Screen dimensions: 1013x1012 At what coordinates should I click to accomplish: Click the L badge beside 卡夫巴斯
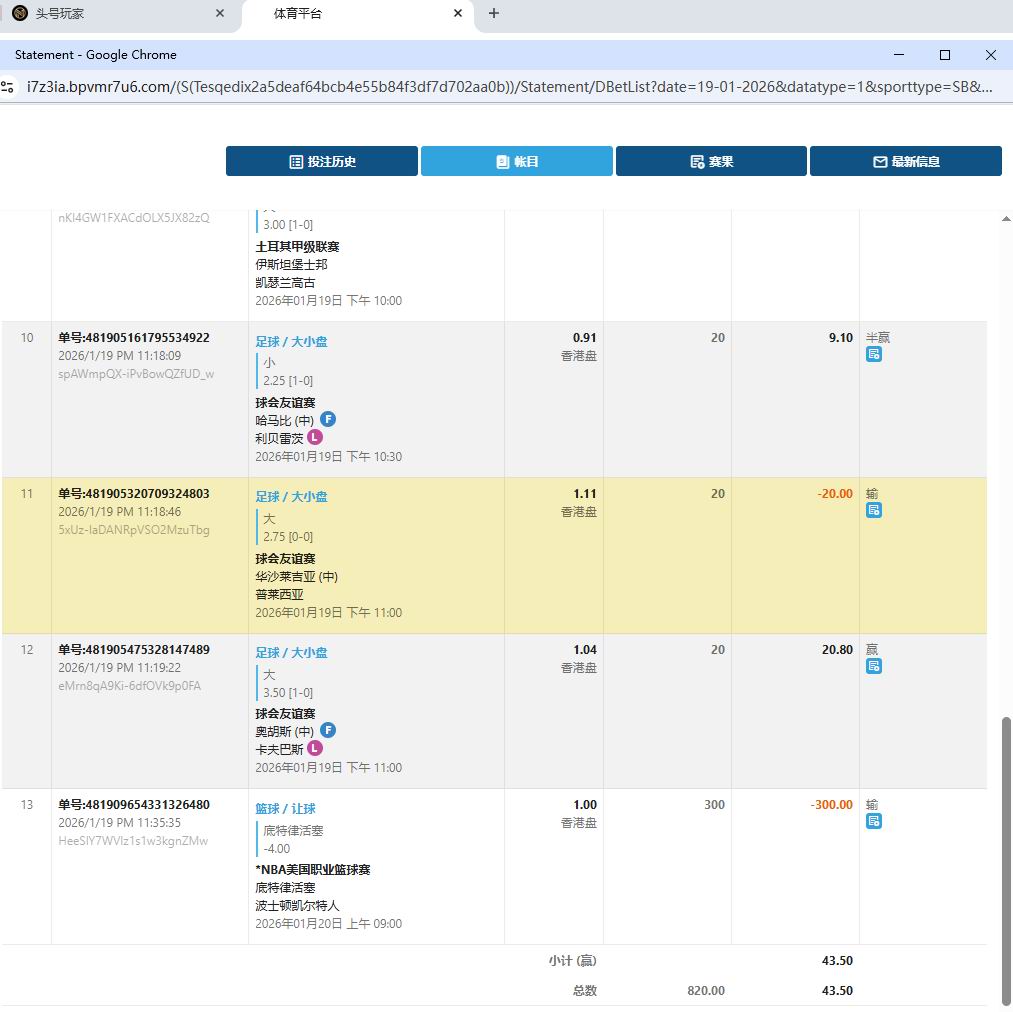point(315,748)
